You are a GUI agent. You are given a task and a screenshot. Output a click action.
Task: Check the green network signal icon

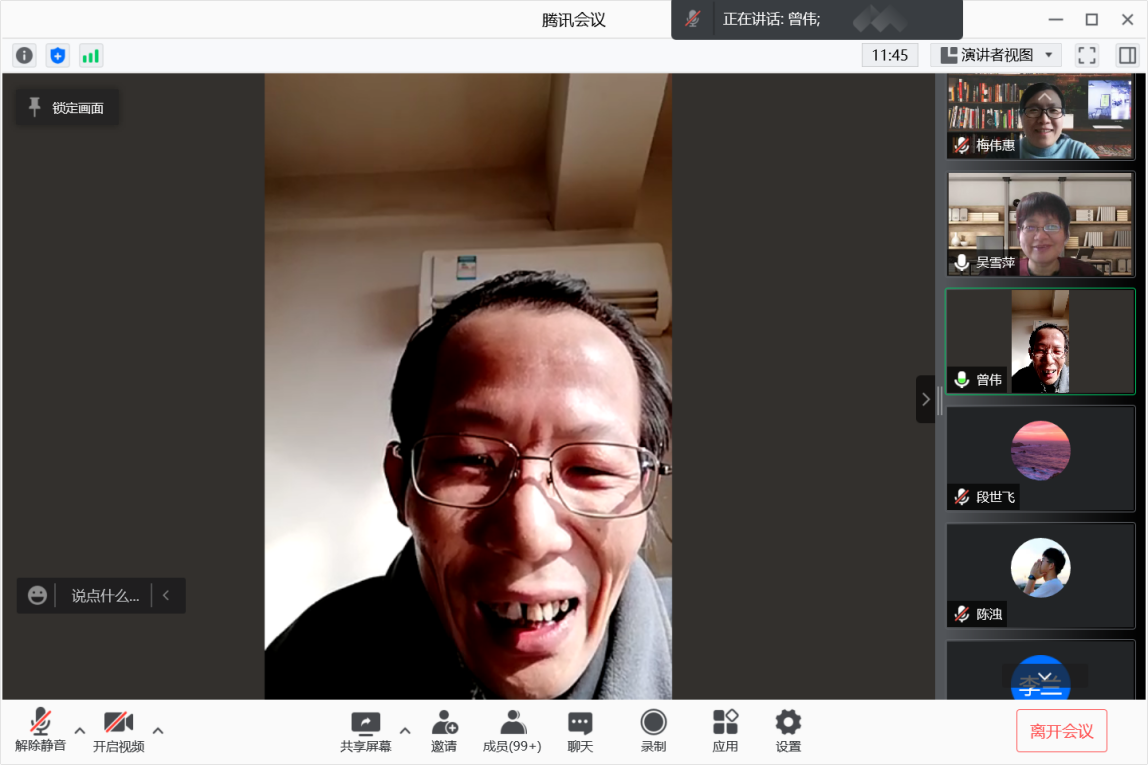pyautogui.click(x=91, y=56)
